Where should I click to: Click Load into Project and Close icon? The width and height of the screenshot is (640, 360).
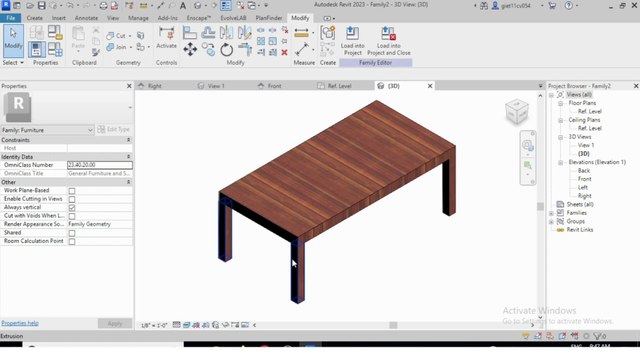tap(389, 40)
